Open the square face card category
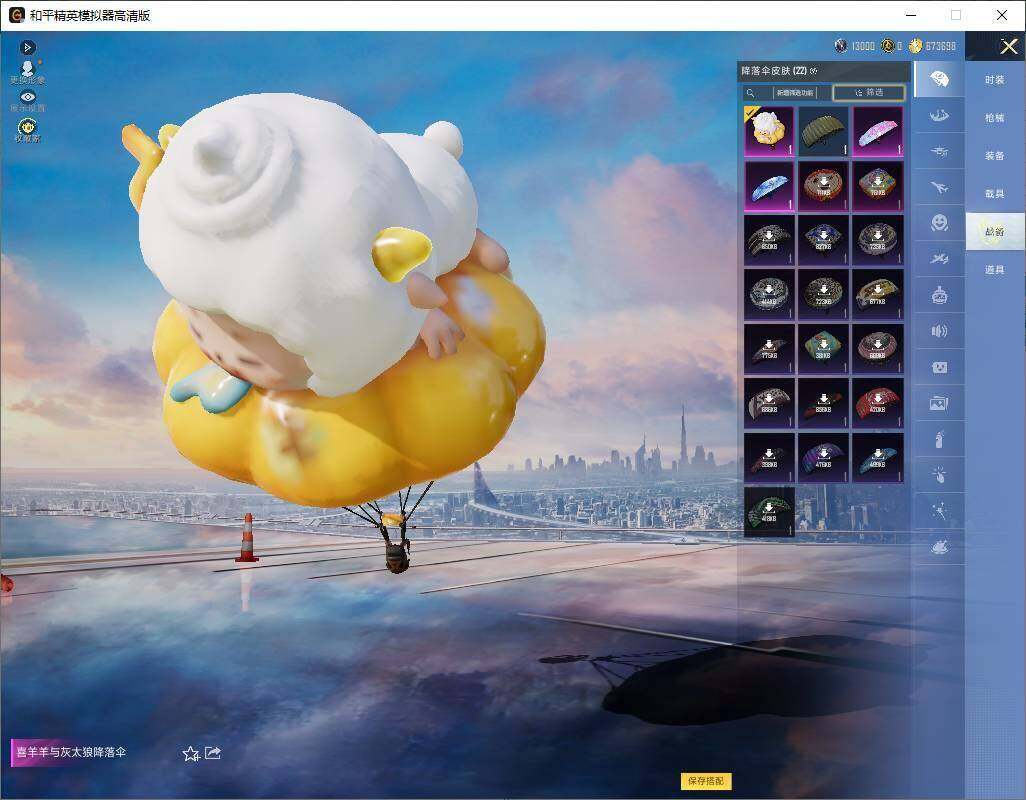The image size is (1026, 800). pyautogui.click(x=939, y=368)
